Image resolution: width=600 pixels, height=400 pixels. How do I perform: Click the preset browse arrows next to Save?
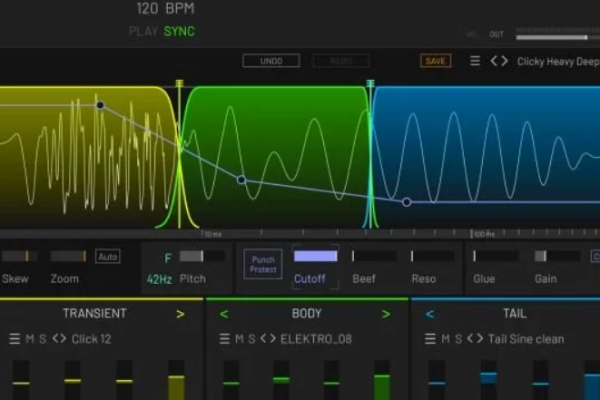[x=499, y=61]
